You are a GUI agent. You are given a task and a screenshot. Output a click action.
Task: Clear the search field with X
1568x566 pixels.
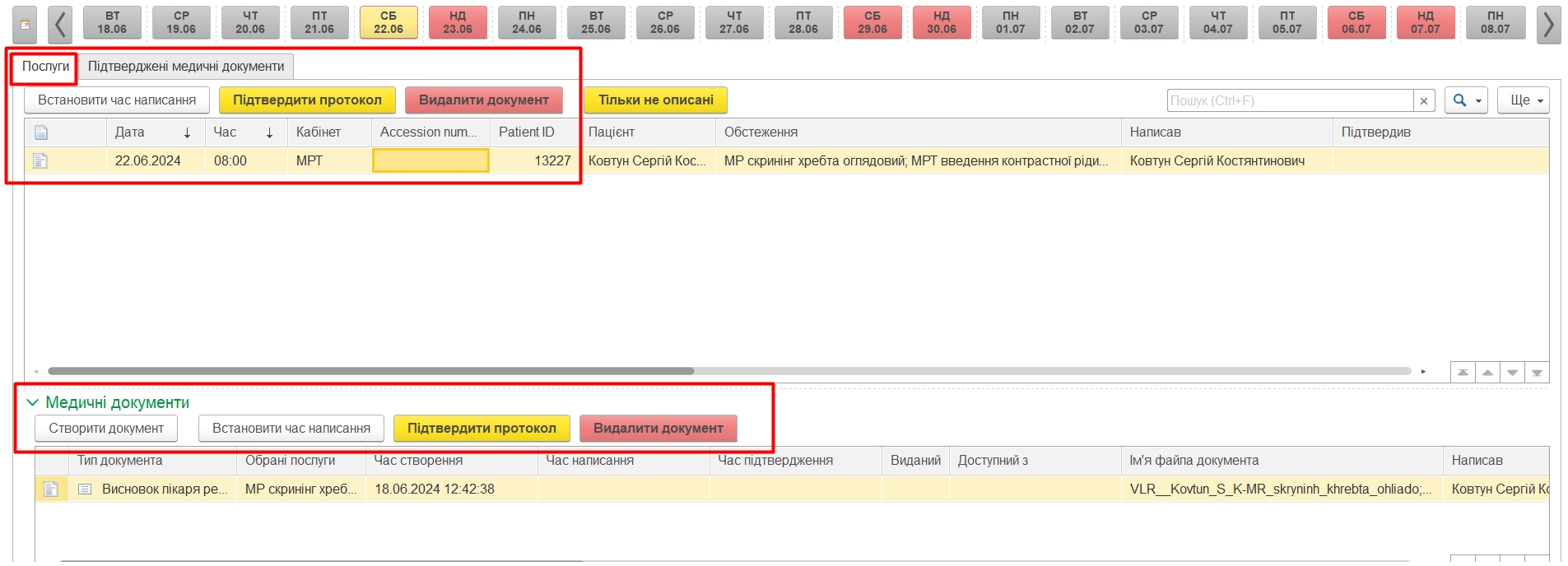pos(1424,100)
